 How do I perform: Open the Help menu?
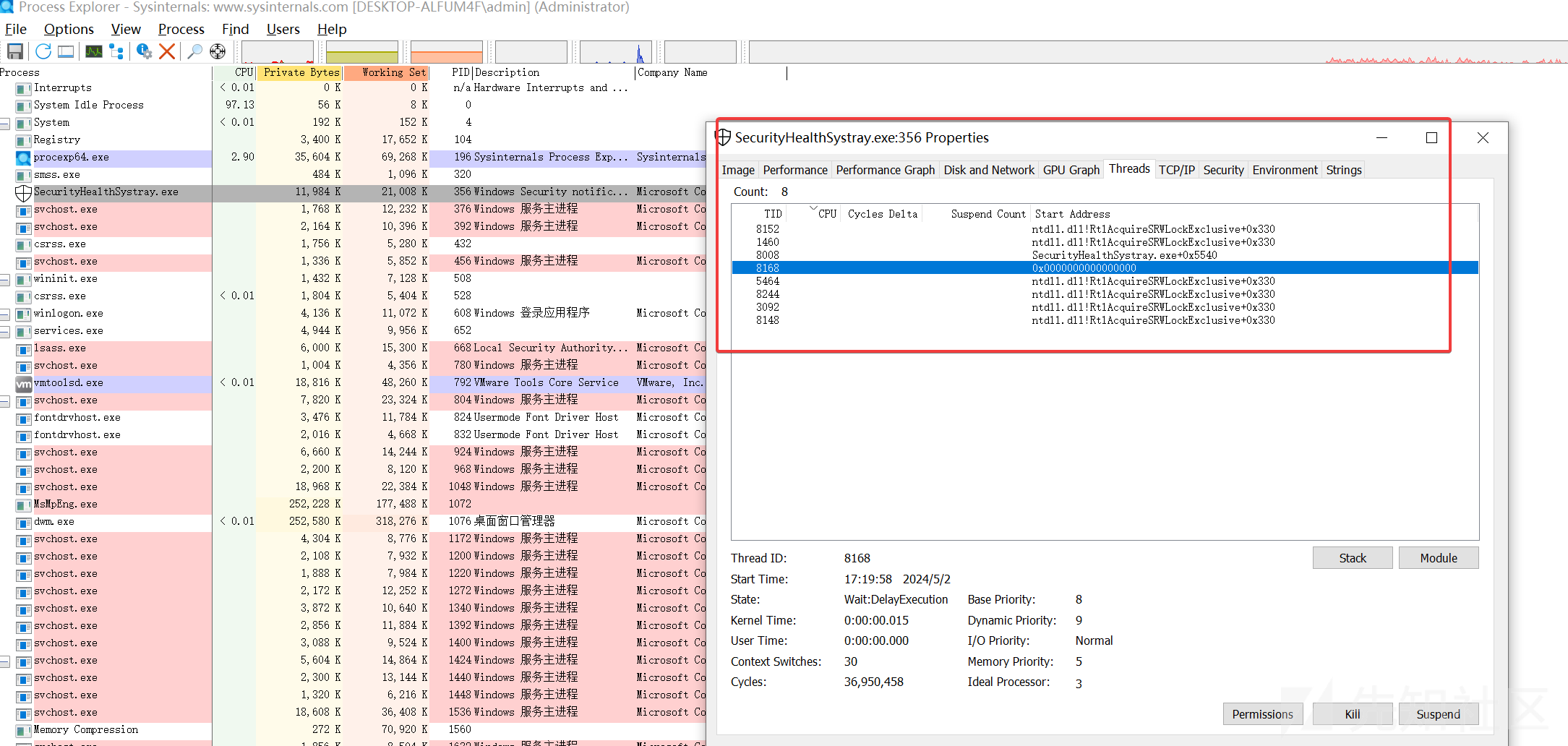tap(332, 29)
